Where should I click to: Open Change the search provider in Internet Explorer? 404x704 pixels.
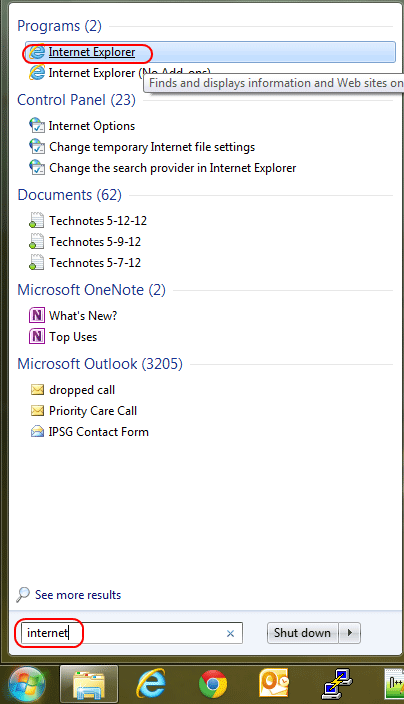pyautogui.click(x=172, y=168)
